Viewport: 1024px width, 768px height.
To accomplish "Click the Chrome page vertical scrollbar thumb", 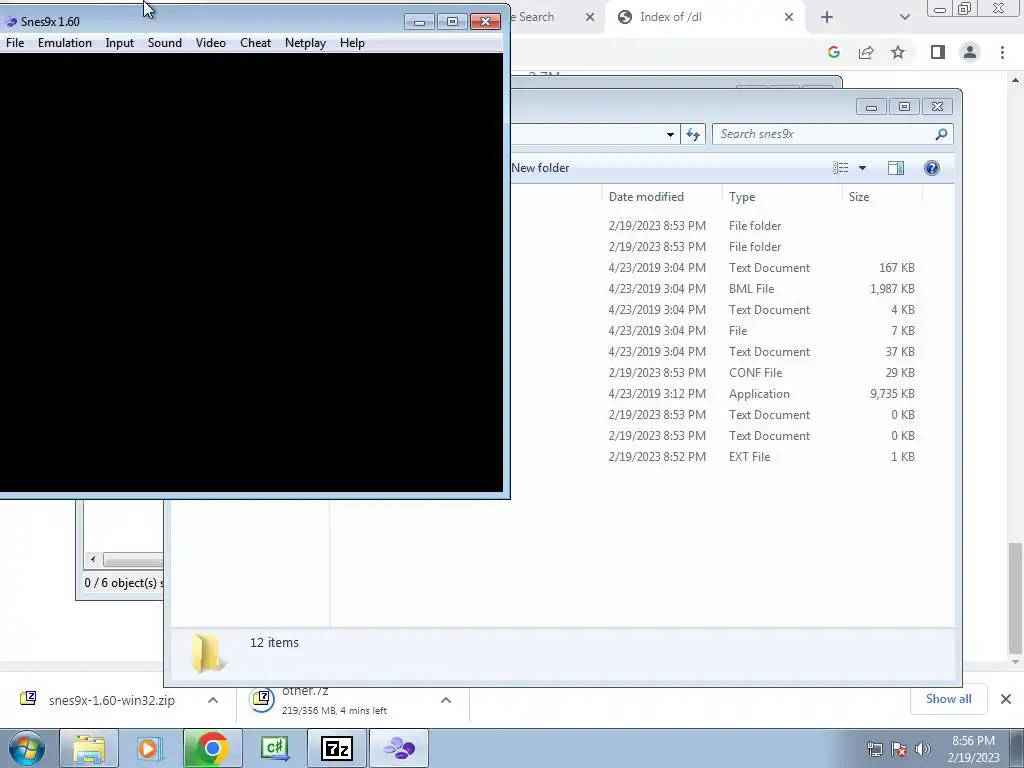I will (x=1015, y=598).
